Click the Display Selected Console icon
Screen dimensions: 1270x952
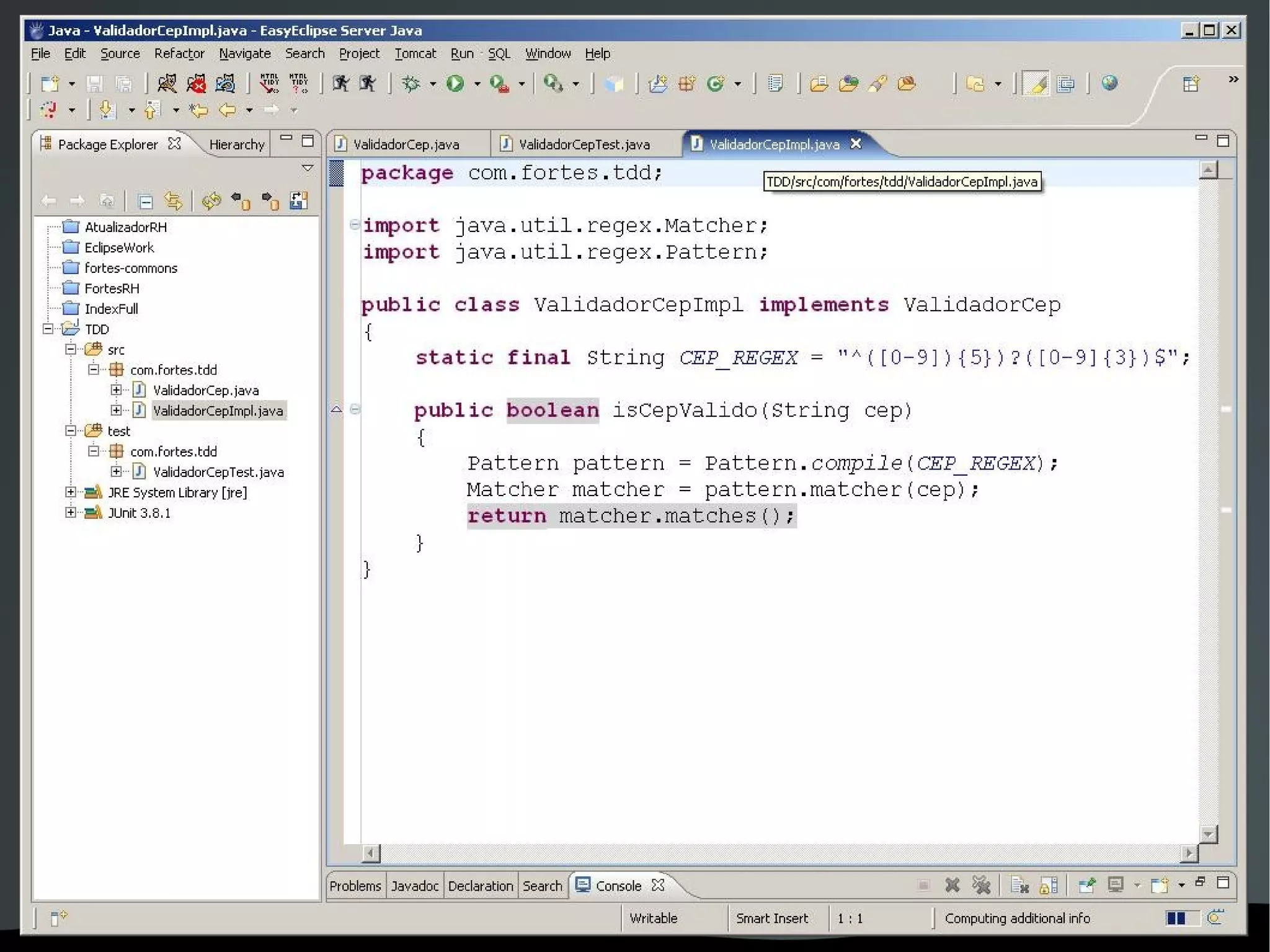1116,885
